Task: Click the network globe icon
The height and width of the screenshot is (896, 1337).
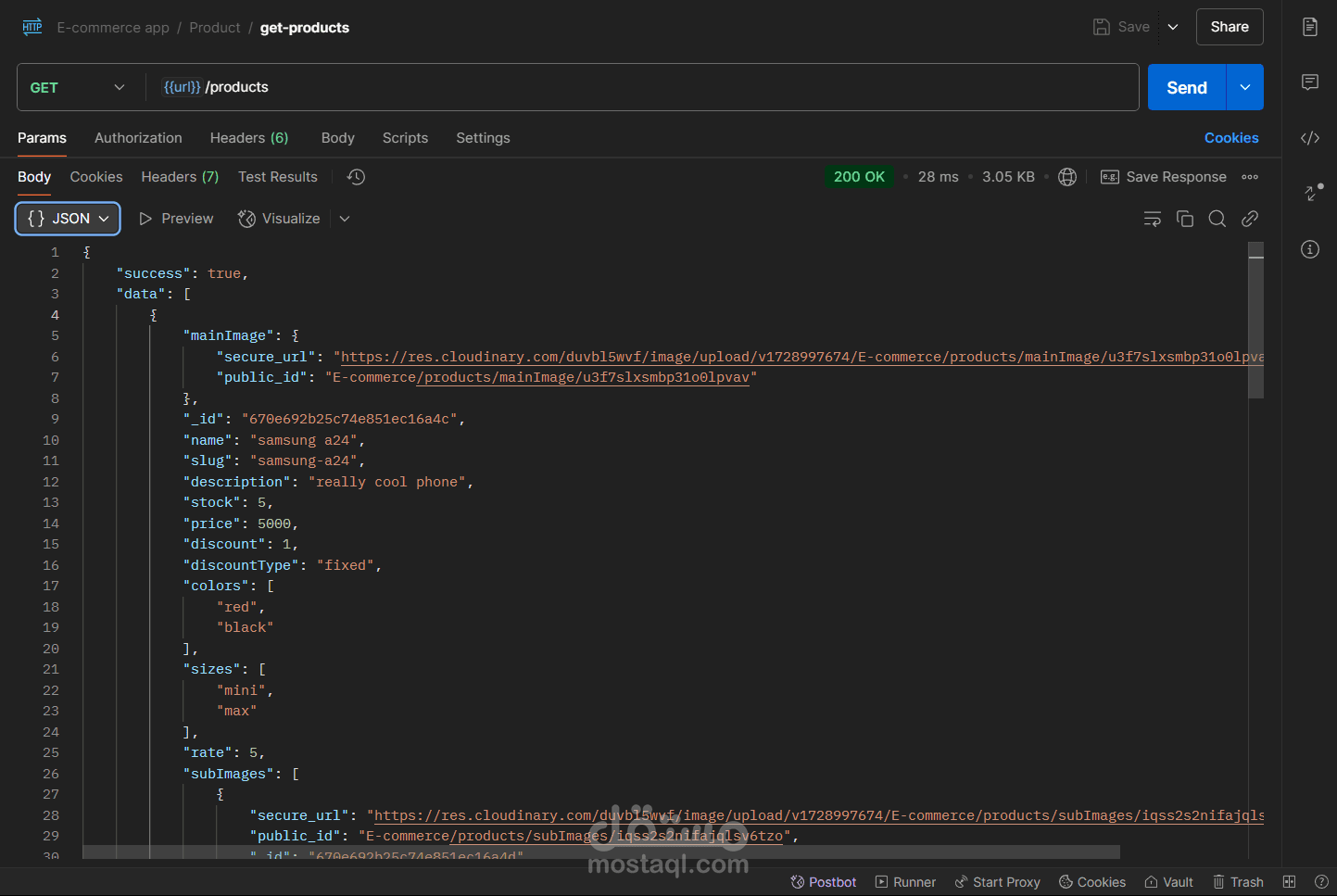Action: 1067,177
